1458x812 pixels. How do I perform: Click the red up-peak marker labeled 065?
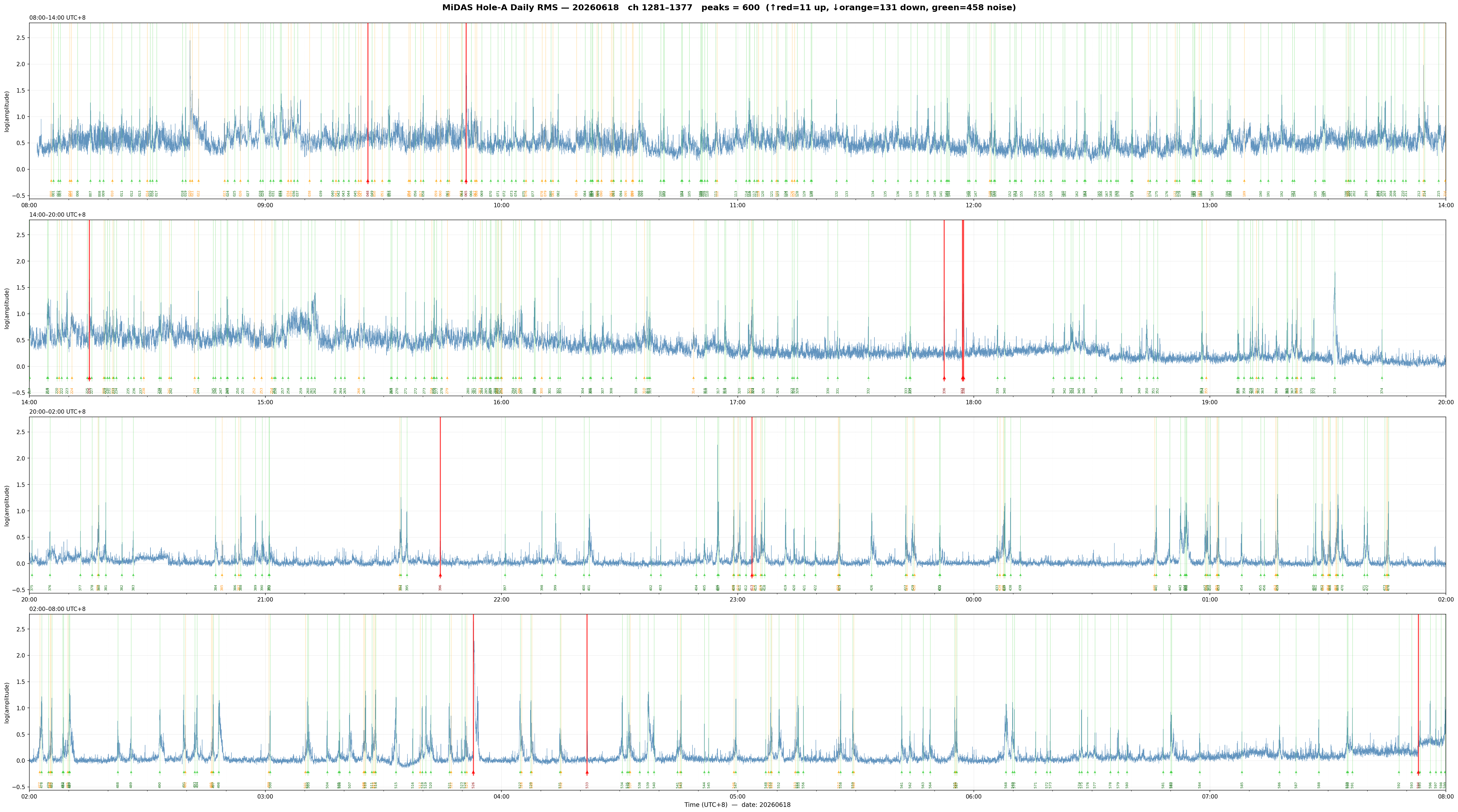pyautogui.click(x=466, y=181)
